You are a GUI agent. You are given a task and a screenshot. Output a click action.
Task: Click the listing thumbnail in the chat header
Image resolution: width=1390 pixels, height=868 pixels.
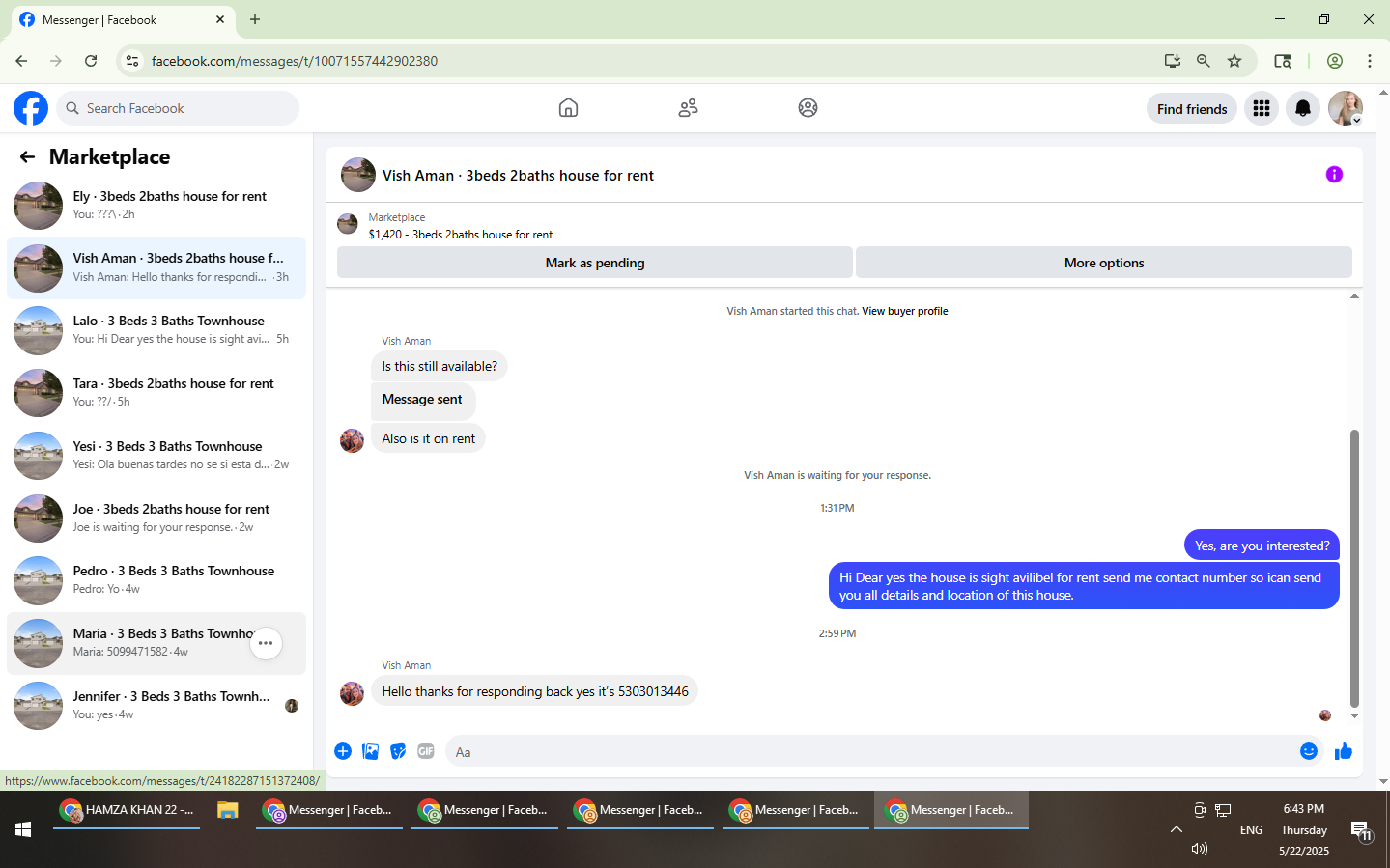(x=358, y=175)
